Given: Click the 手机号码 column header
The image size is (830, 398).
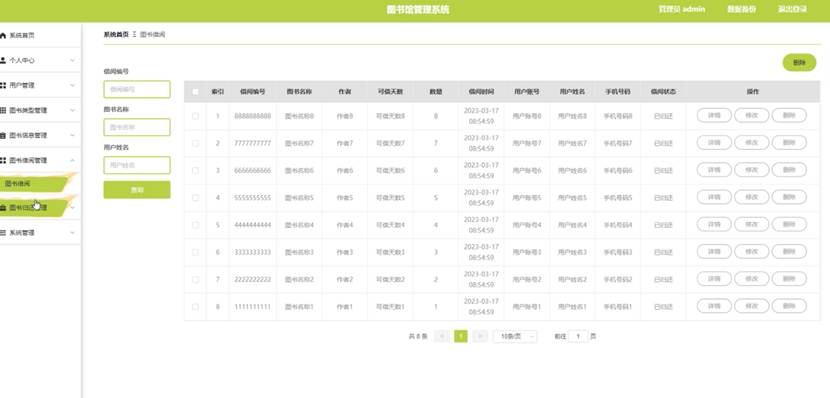Looking at the screenshot, I should [618, 92].
